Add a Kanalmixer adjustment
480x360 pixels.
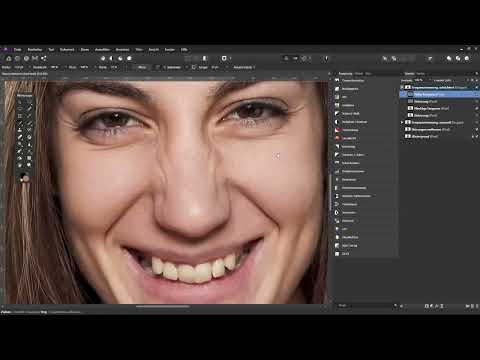[365, 180]
